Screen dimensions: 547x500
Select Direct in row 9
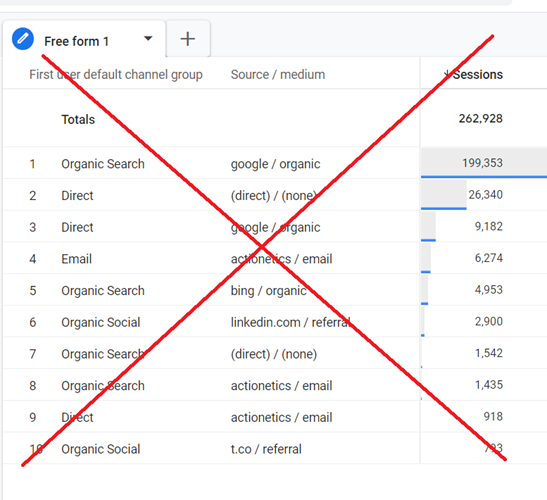pos(77,418)
